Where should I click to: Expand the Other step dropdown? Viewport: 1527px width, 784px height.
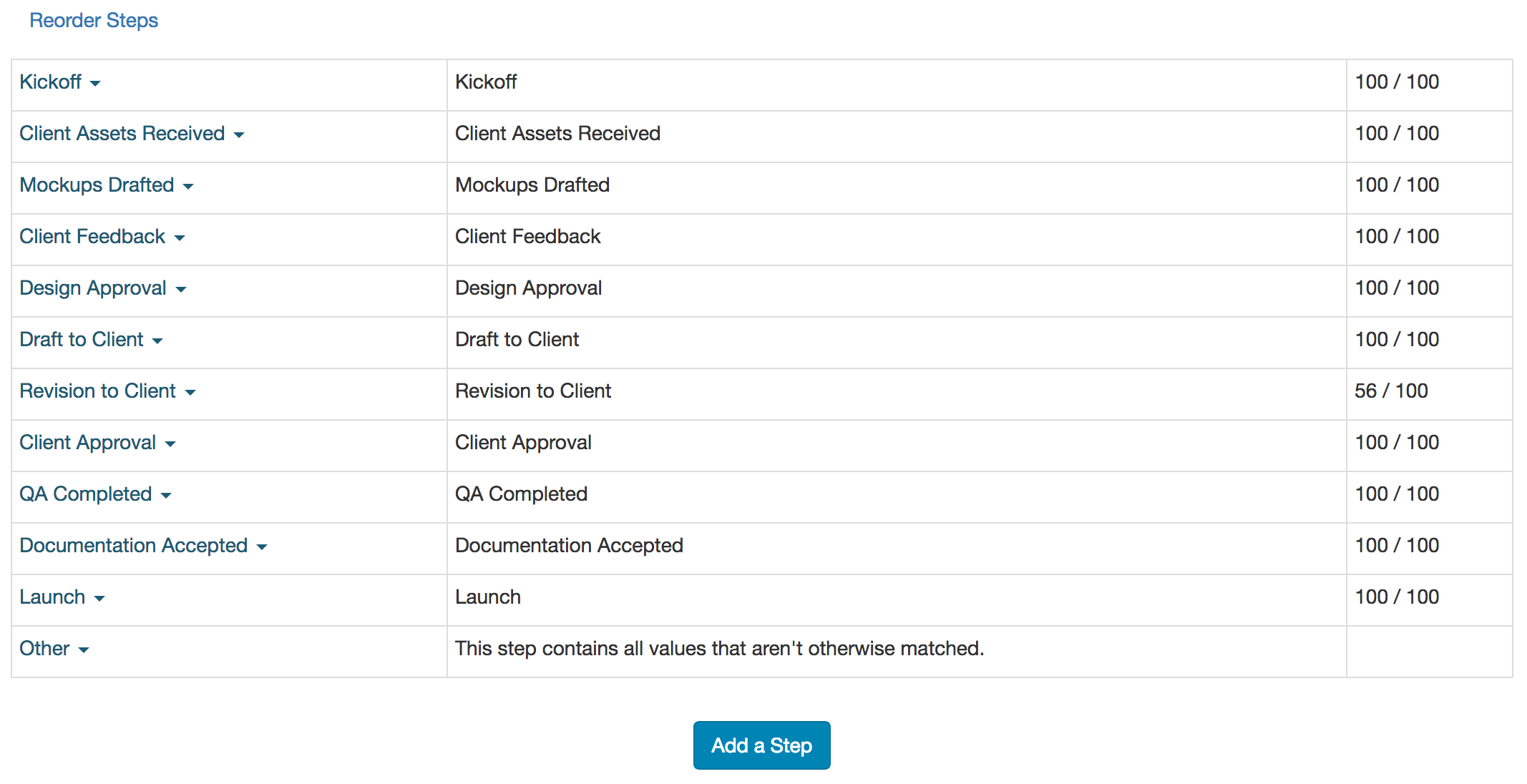click(x=54, y=649)
